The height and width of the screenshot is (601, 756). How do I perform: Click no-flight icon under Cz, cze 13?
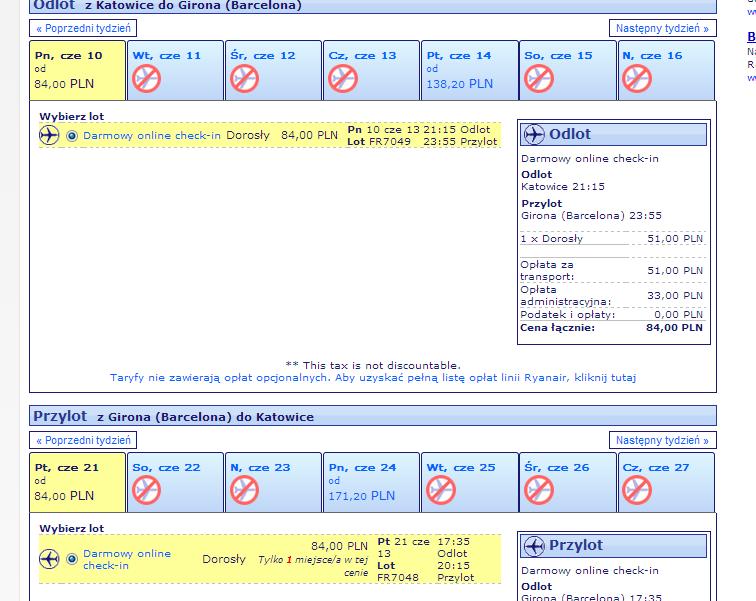(343, 79)
